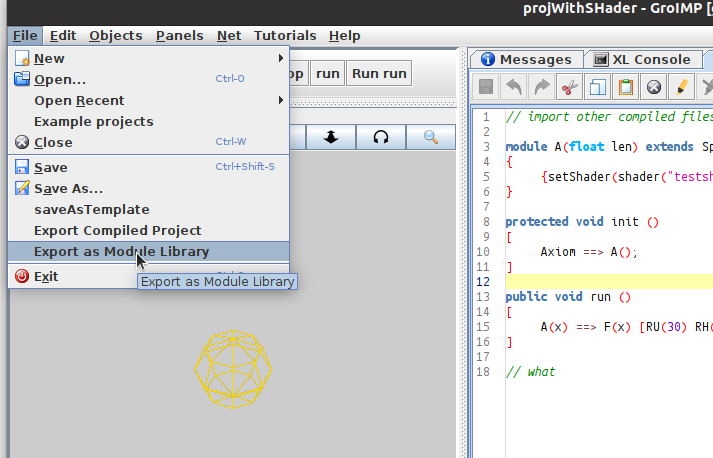
Task: Click the paste clipboard icon
Action: (626, 87)
